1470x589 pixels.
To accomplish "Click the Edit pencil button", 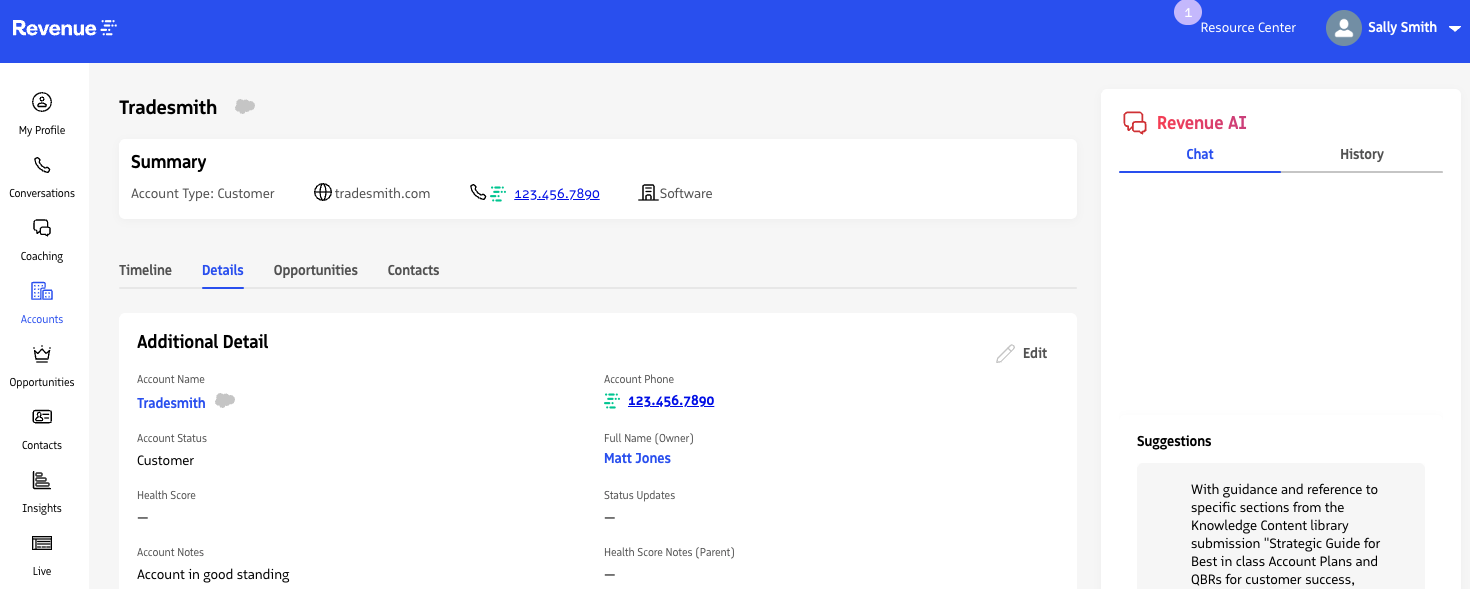I will 1022,353.
